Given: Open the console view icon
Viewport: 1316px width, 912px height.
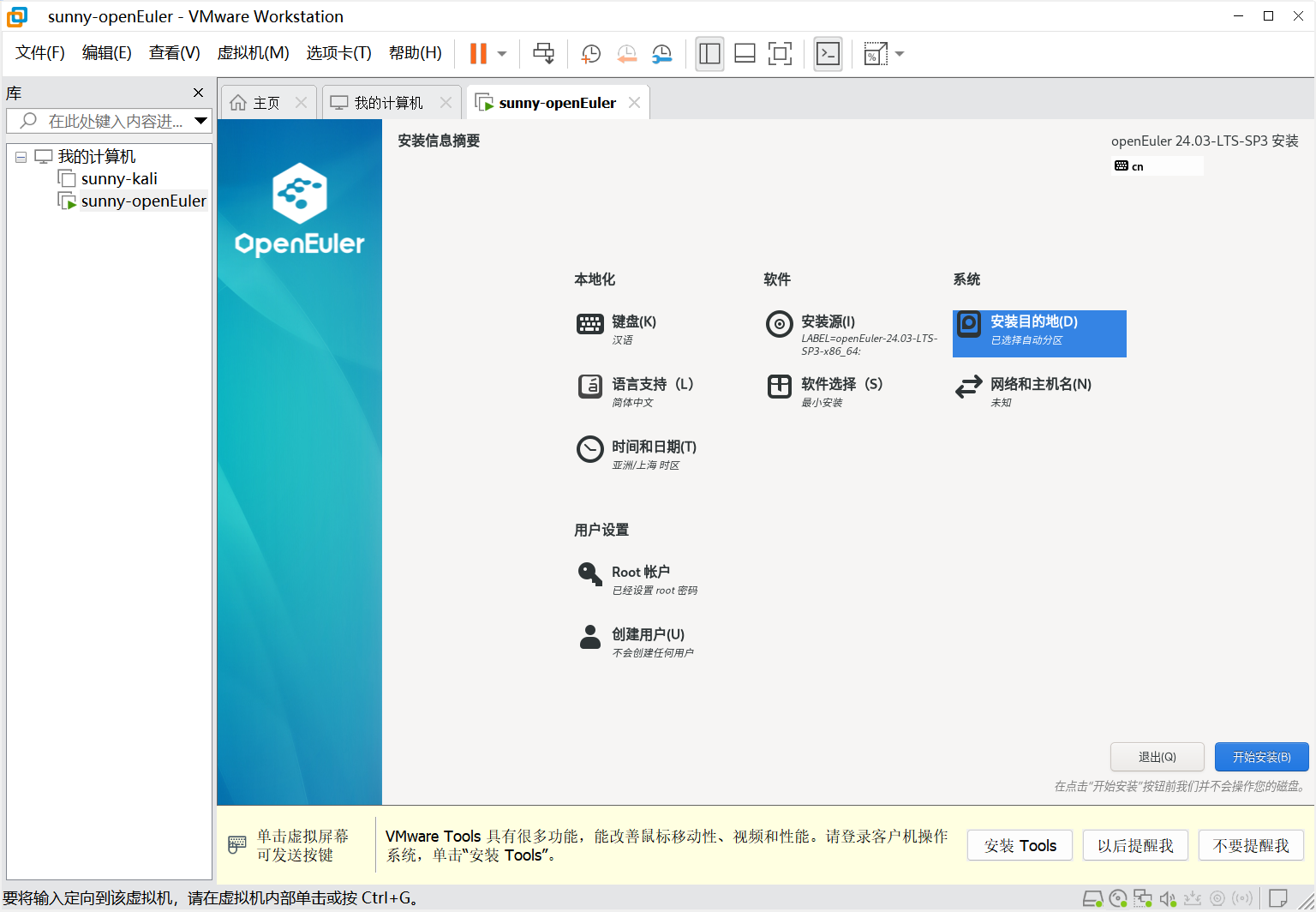Looking at the screenshot, I should tap(828, 53).
